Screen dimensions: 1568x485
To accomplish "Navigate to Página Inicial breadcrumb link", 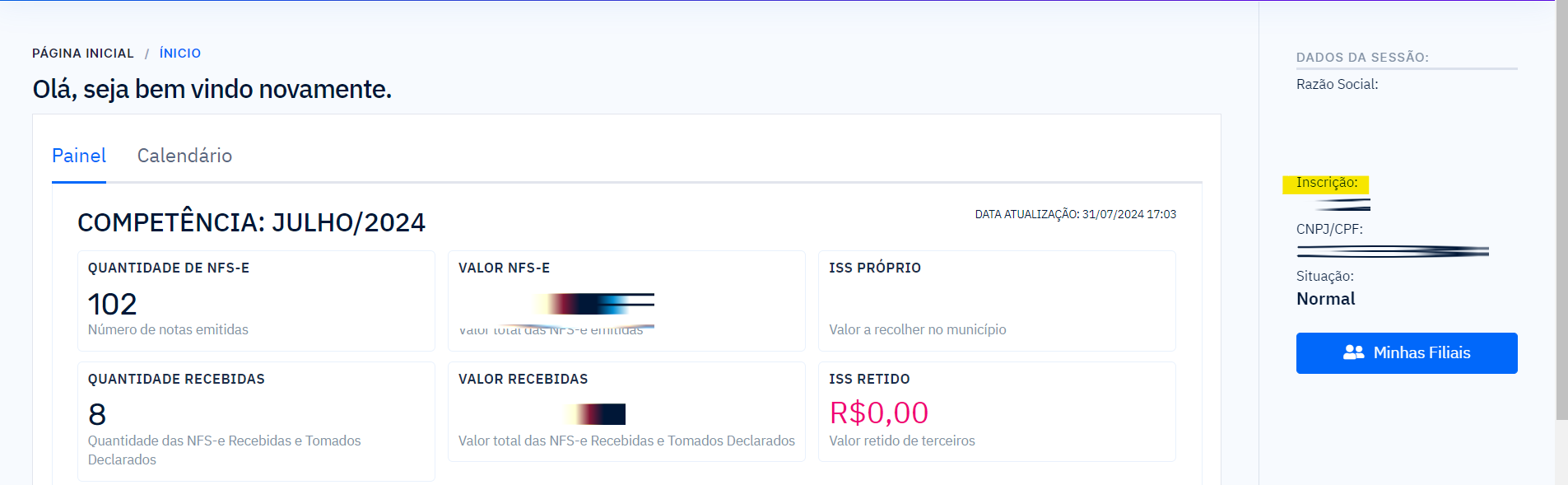I will (x=82, y=53).
